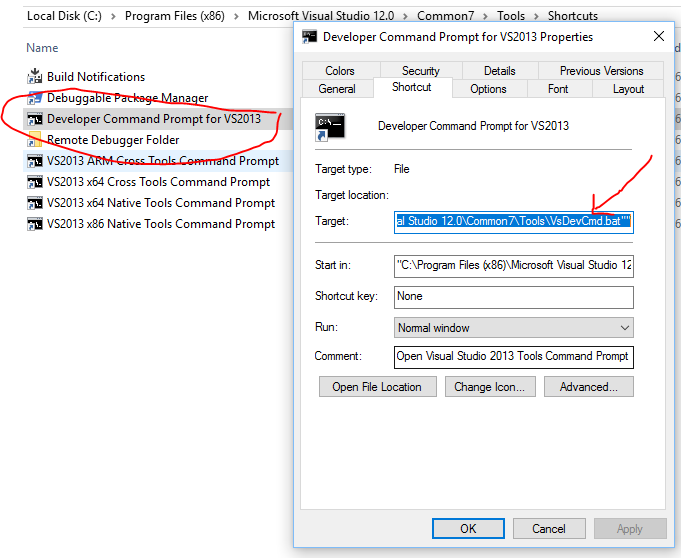Screen dimensions: 681x558
Task: Open the Security tab
Action: point(421,70)
